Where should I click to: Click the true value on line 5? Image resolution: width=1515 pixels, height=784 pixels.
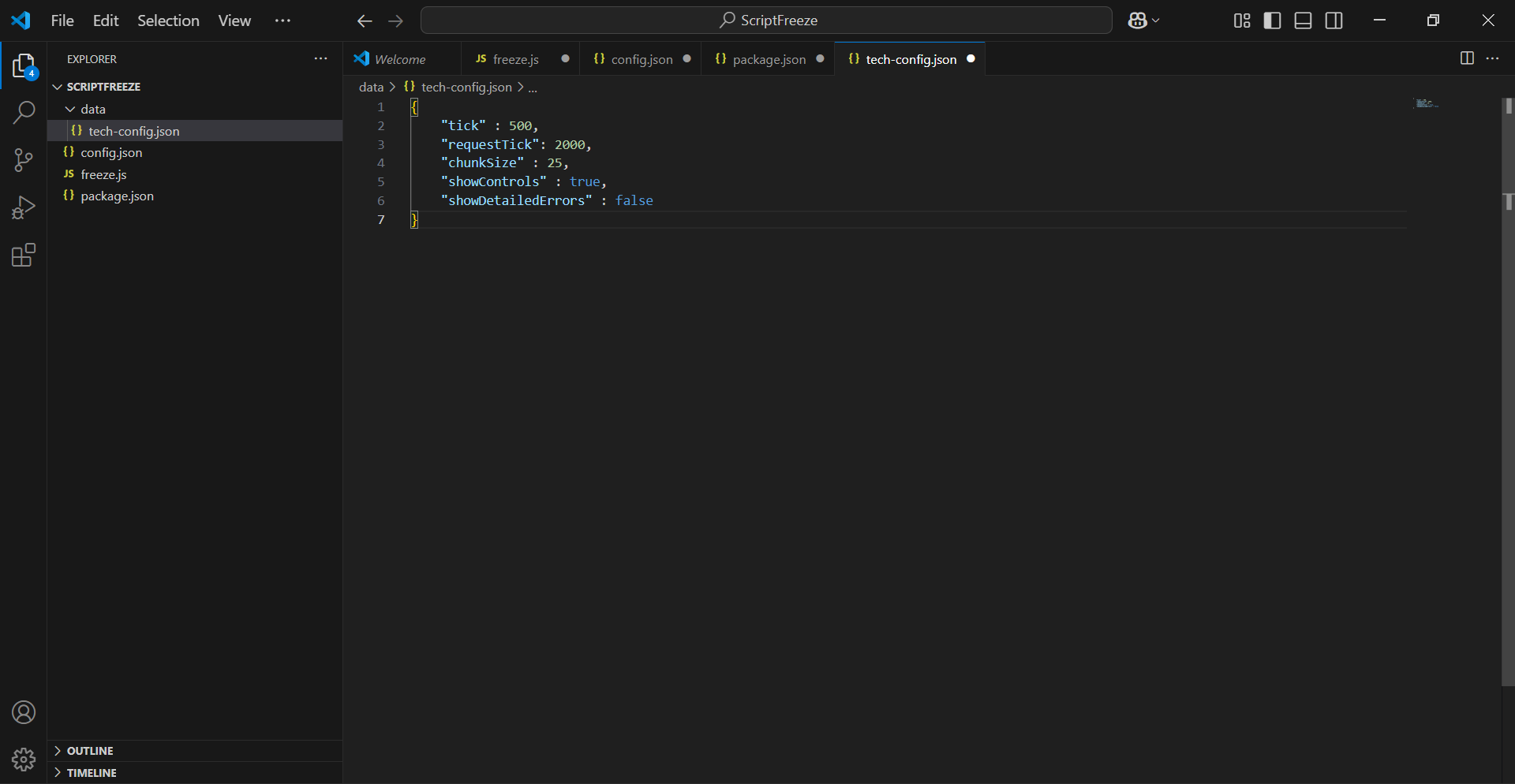pyautogui.click(x=585, y=181)
